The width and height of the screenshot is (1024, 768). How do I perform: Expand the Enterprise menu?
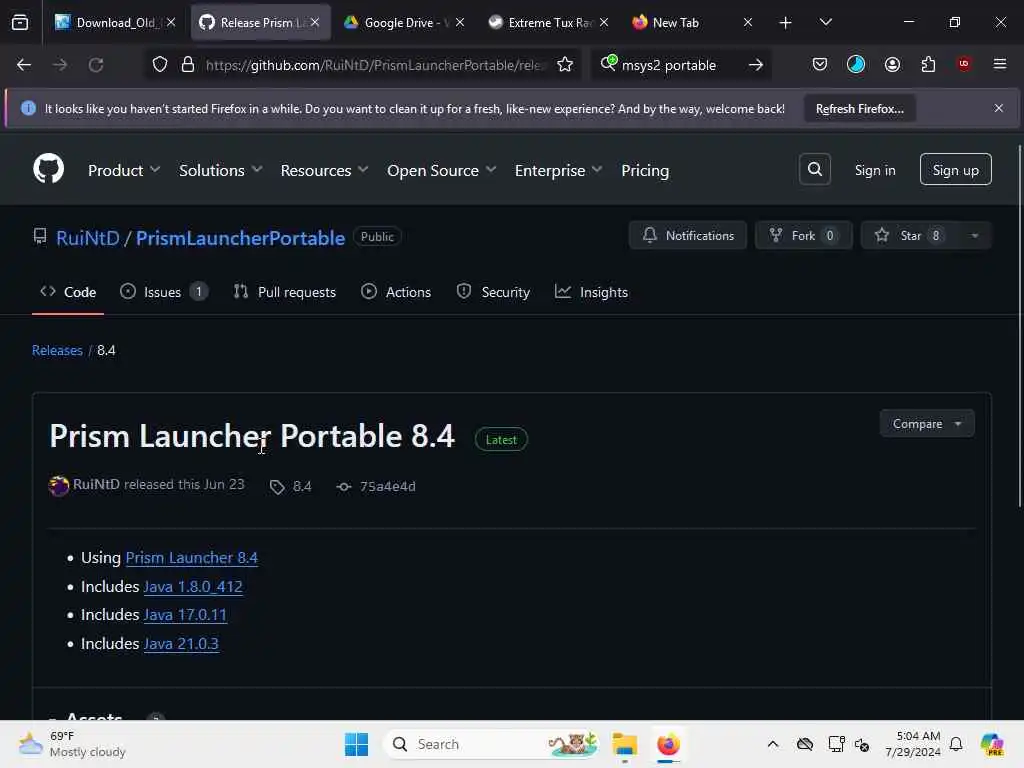coord(558,170)
